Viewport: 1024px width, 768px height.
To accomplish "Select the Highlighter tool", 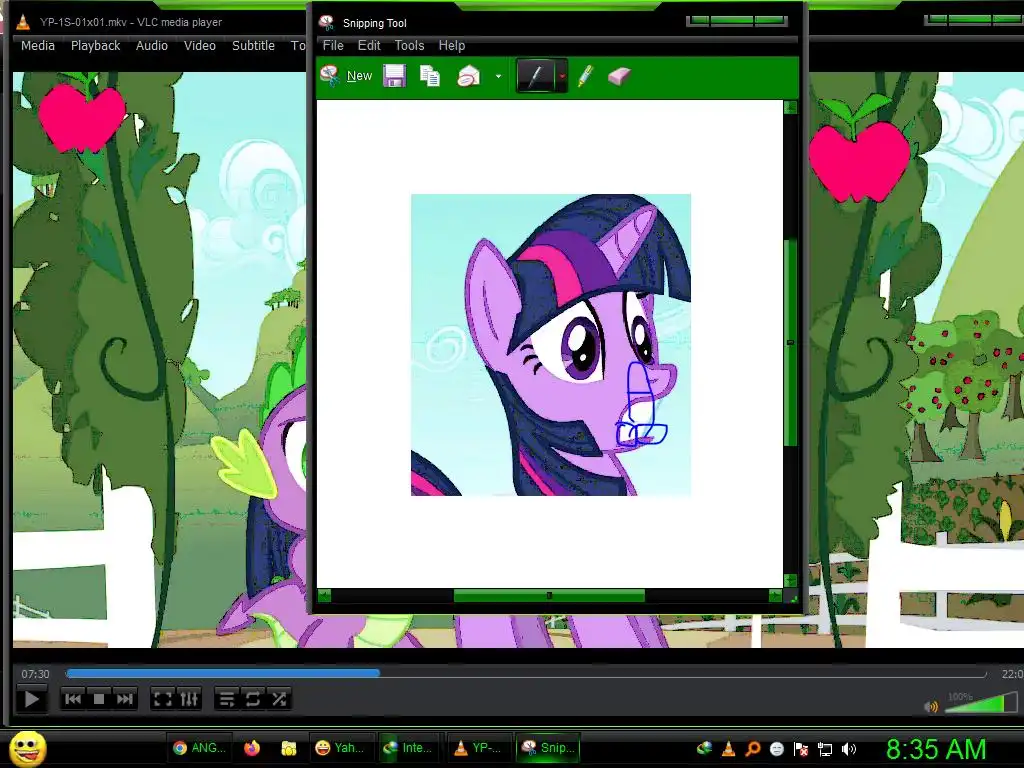I will [586, 76].
